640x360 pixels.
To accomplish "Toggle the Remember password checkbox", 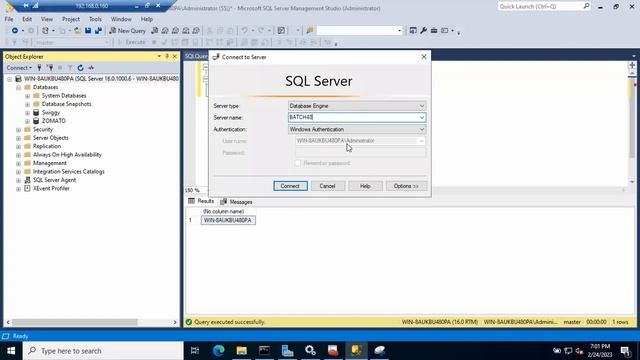I will click(298, 163).
